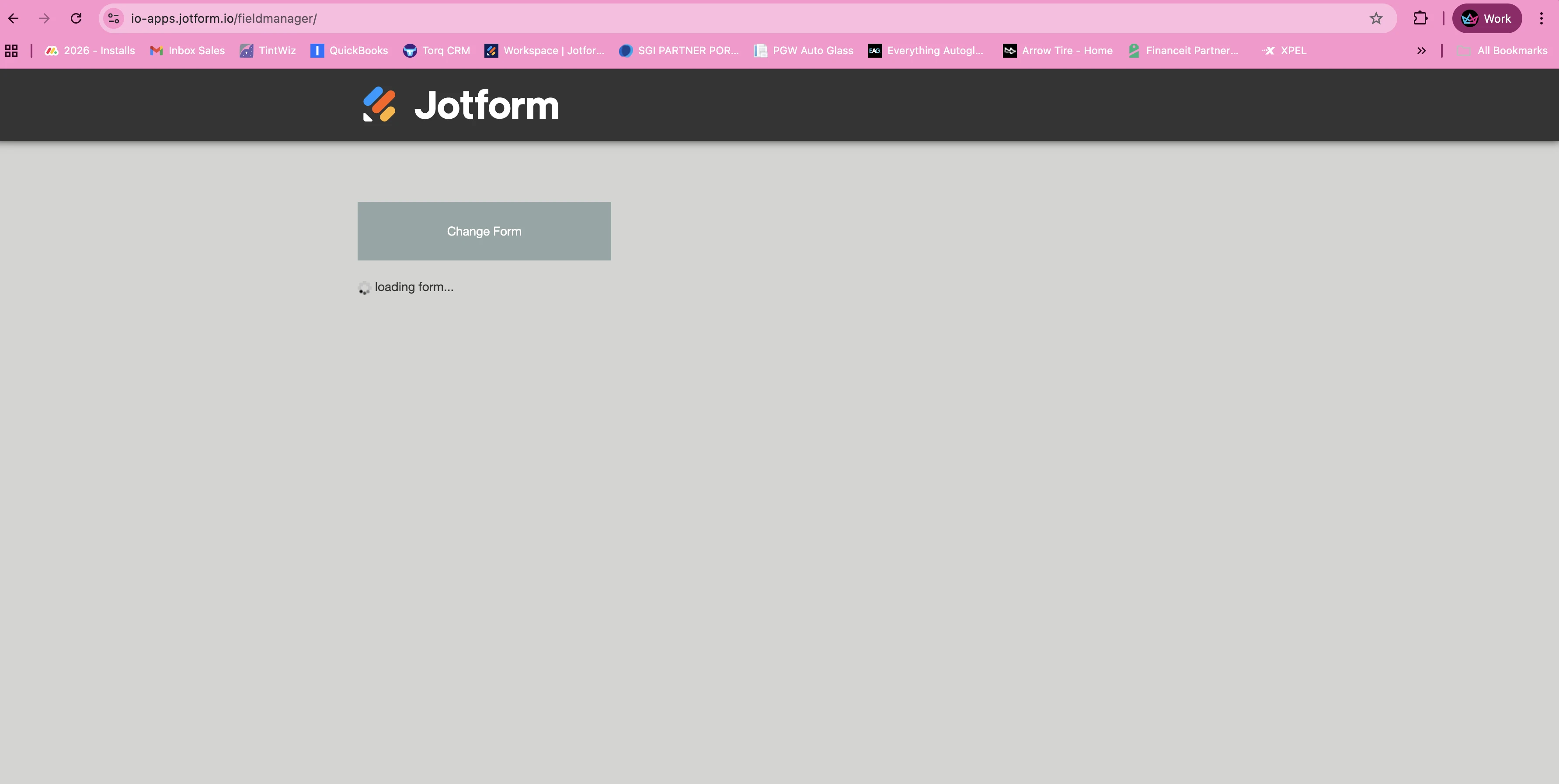Open the Work profile switcher
The image size is (1559, 784).
1487,18
